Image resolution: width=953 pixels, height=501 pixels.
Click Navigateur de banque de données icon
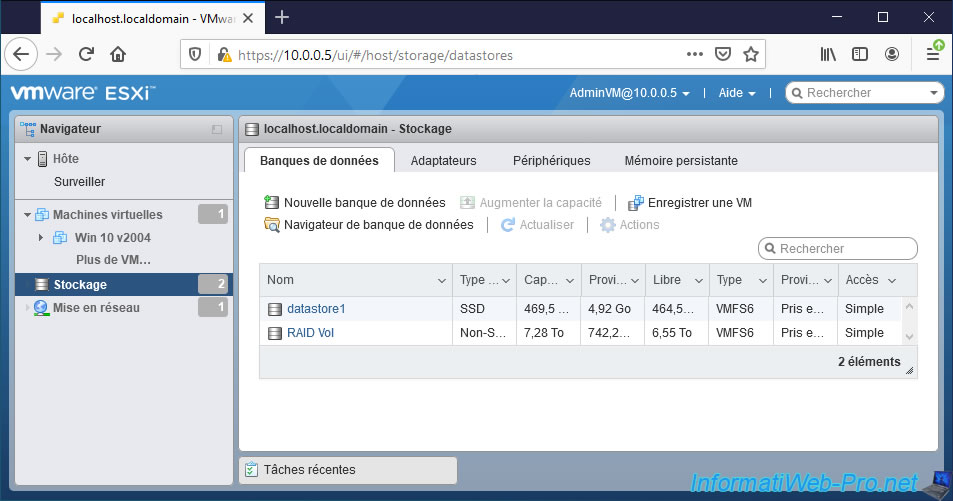click(272, 224)
